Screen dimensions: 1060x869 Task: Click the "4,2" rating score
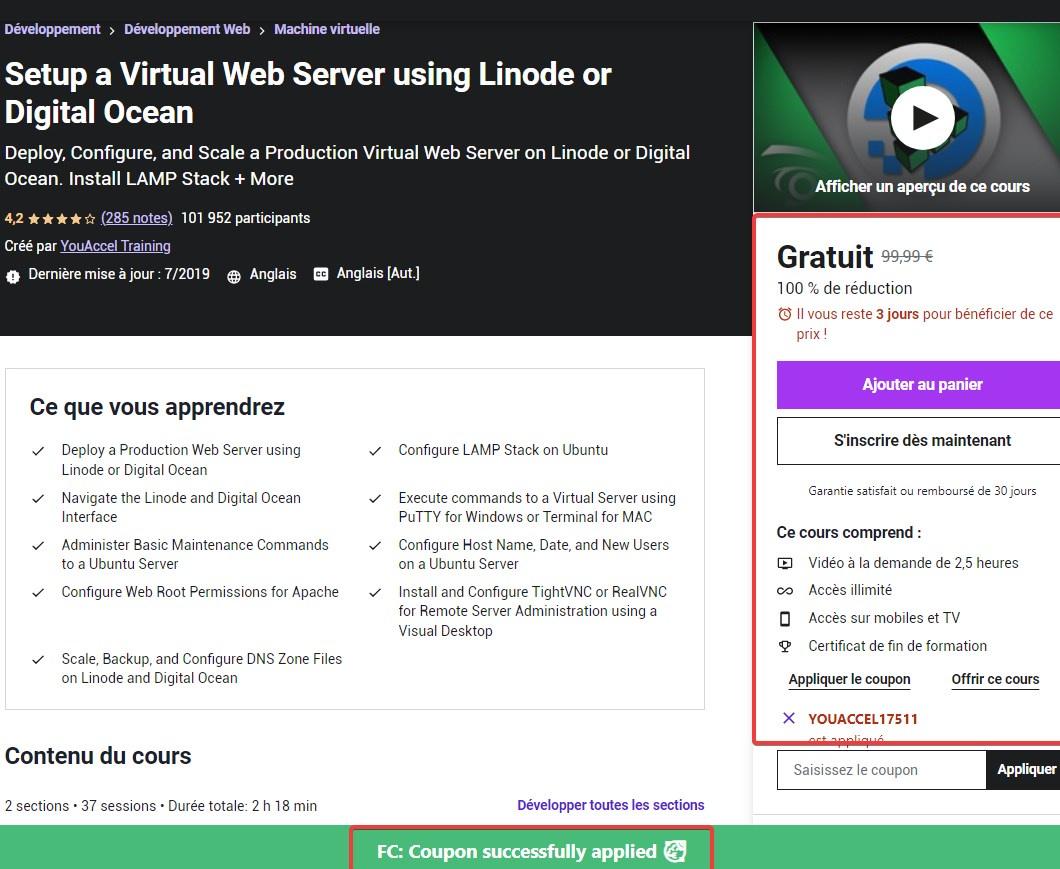click(x=14, y=218)
